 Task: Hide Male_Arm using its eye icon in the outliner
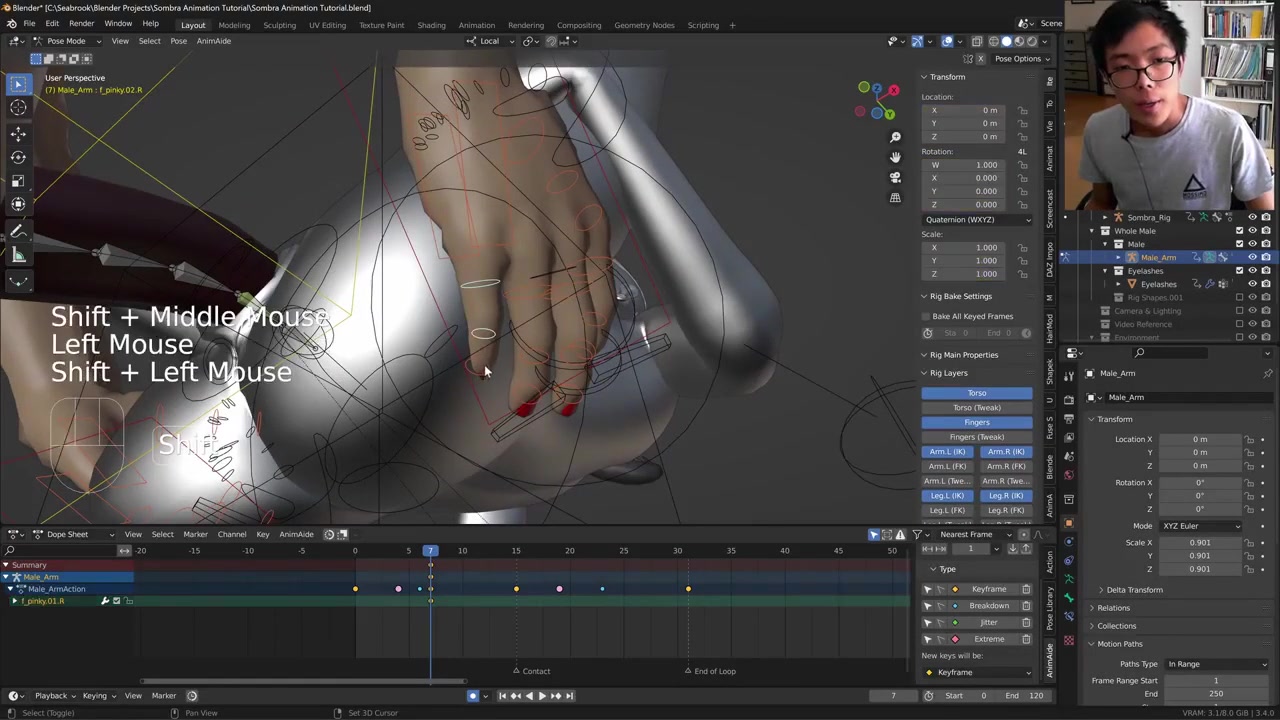coord(1252,257)
